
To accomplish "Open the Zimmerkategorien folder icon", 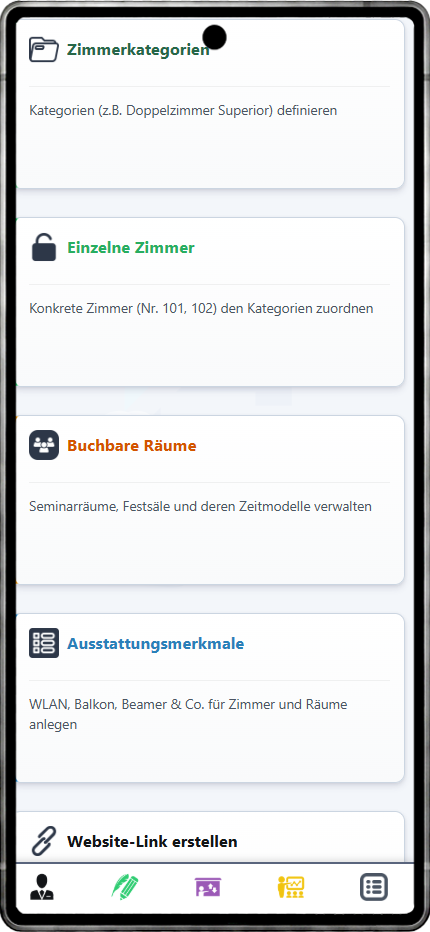I will [44, 49].
